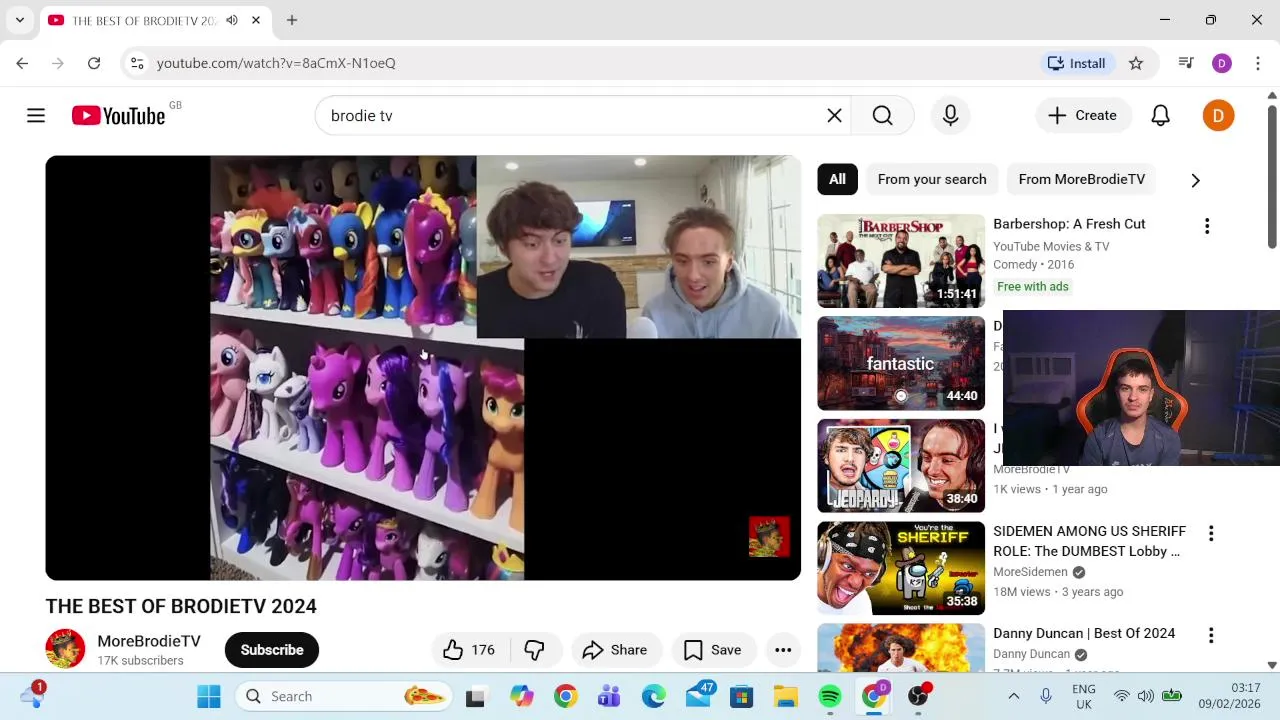Image resolution: width=1280 pixels, height=720 pixels.
Task: Go to the YouTube home logo
Action: click(x=119, y=116)
